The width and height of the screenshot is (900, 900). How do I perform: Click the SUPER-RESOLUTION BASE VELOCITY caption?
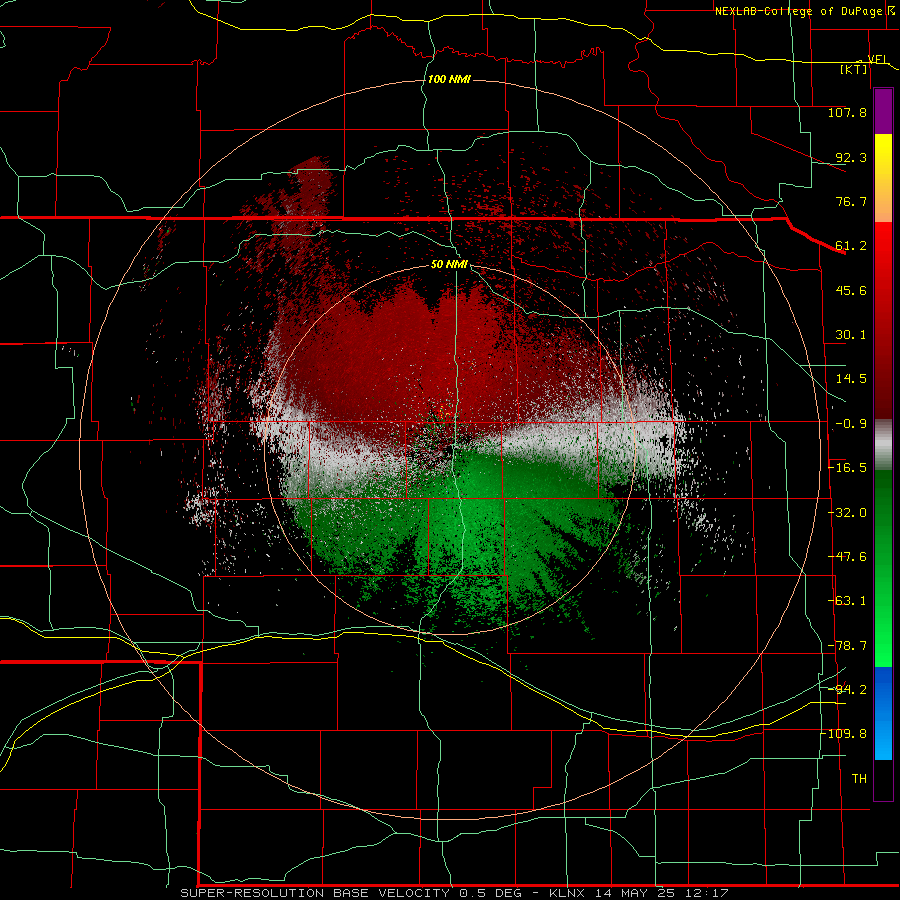click(315, 893)
